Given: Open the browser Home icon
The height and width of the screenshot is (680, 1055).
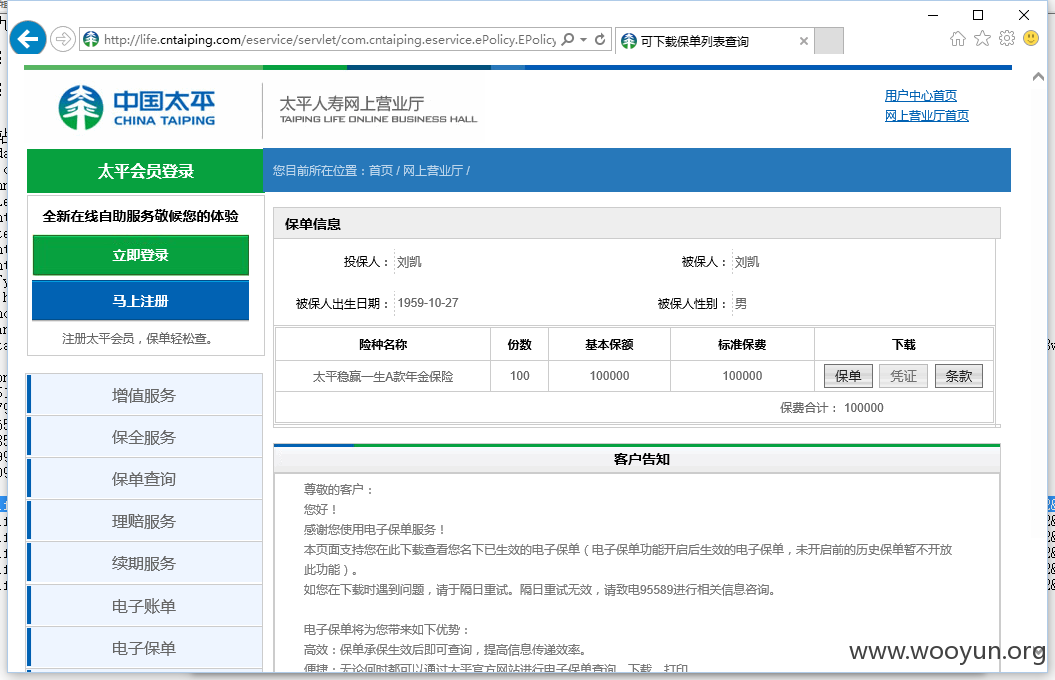Looking at the screenshot, I should (957, 38).
